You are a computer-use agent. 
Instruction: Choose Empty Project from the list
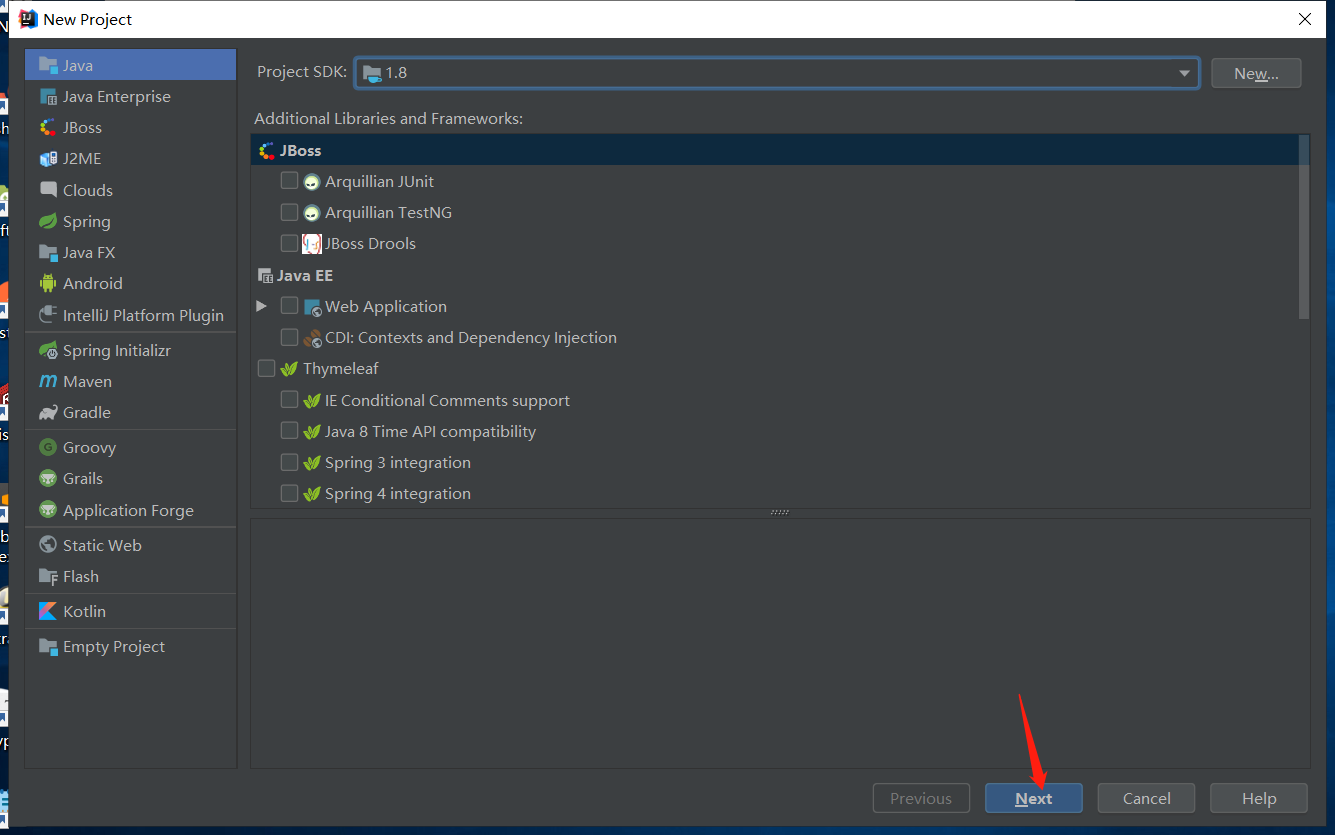point(113,646)
